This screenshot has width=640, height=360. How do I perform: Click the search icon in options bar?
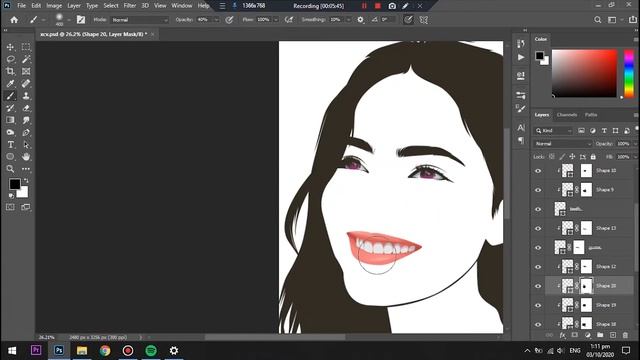[598, 20]
